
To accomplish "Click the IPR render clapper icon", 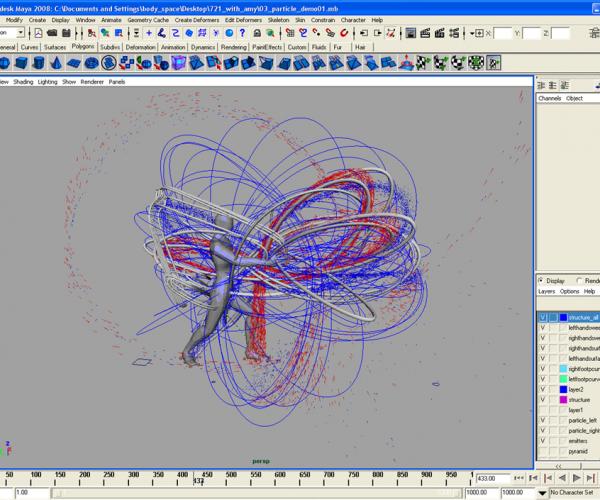I will pos(439,33).
